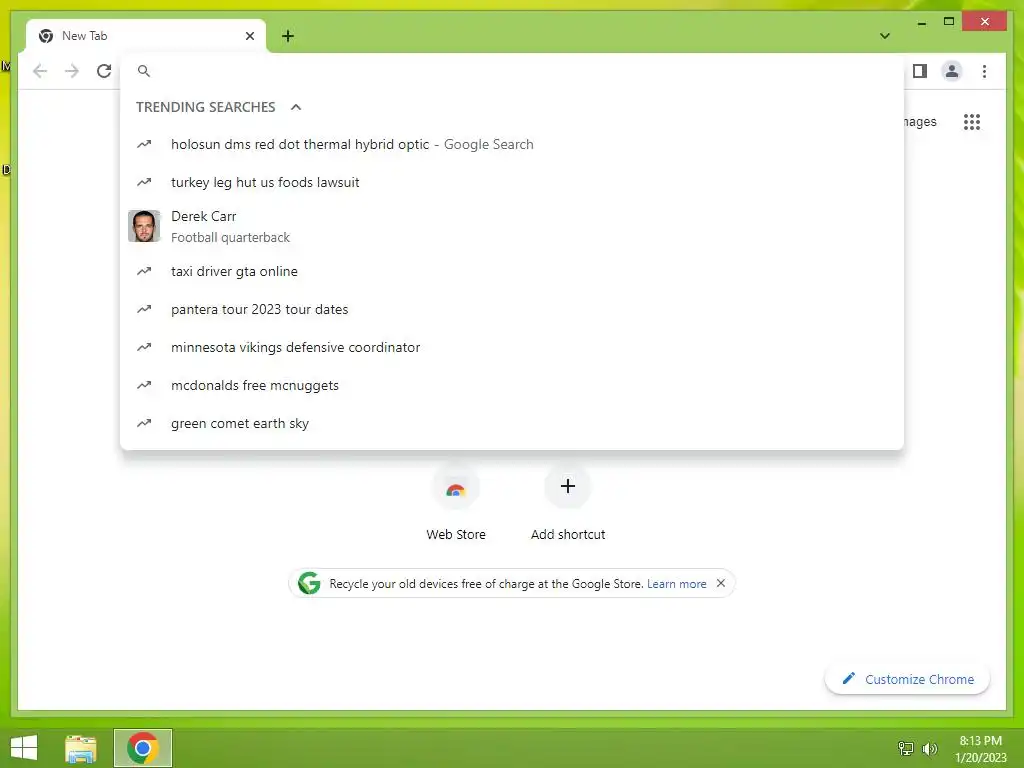
Task: Go forward using the forward arrow
Action: 72,71
